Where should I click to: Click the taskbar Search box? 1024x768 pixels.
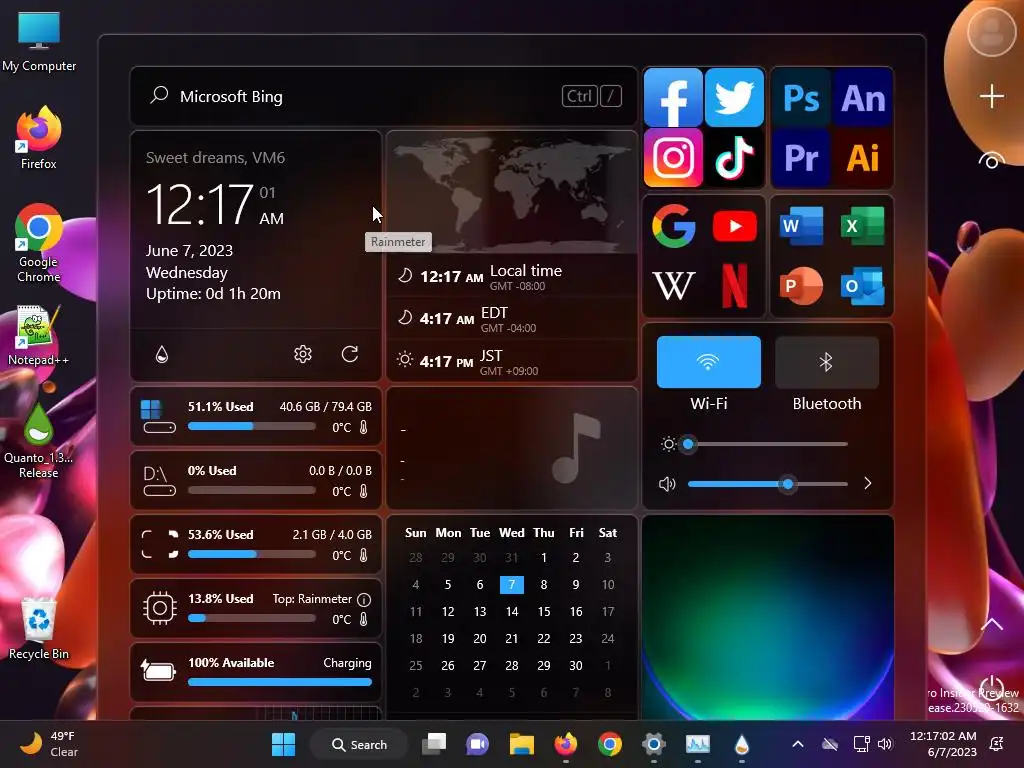pyautogui.click(x=359, y=744)
